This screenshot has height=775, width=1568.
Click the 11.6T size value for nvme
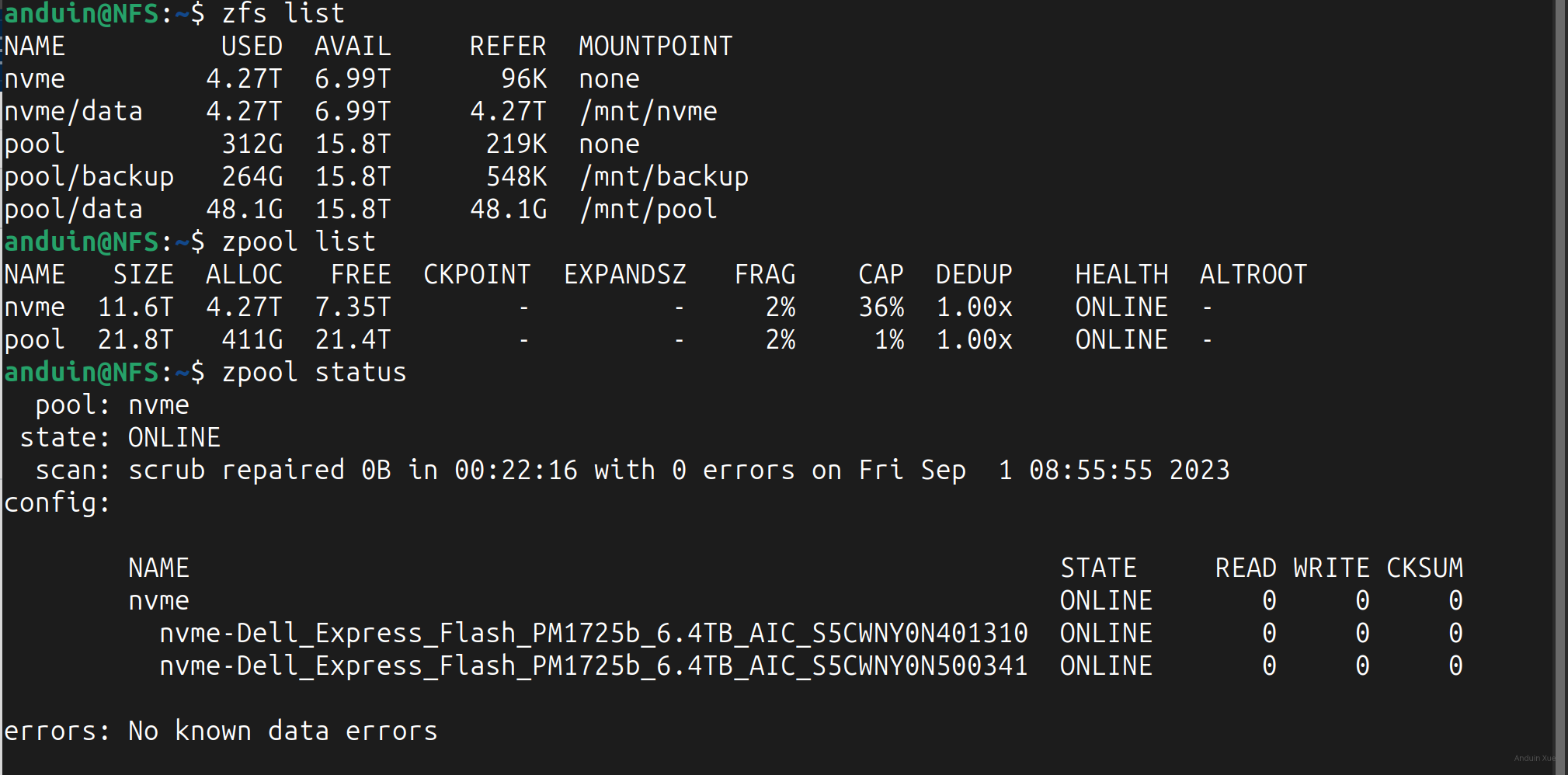coord(135,308)
